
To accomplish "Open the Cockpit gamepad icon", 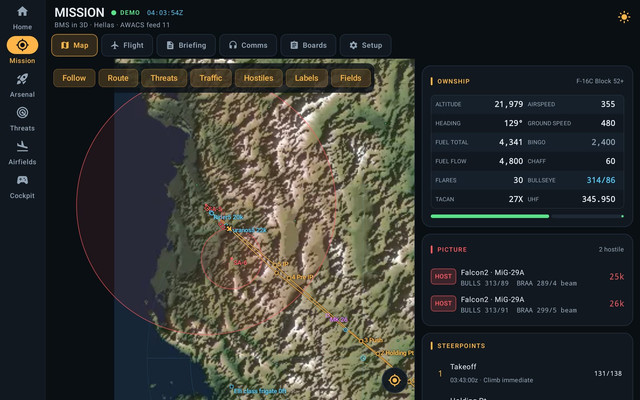I will pos(22,180).
